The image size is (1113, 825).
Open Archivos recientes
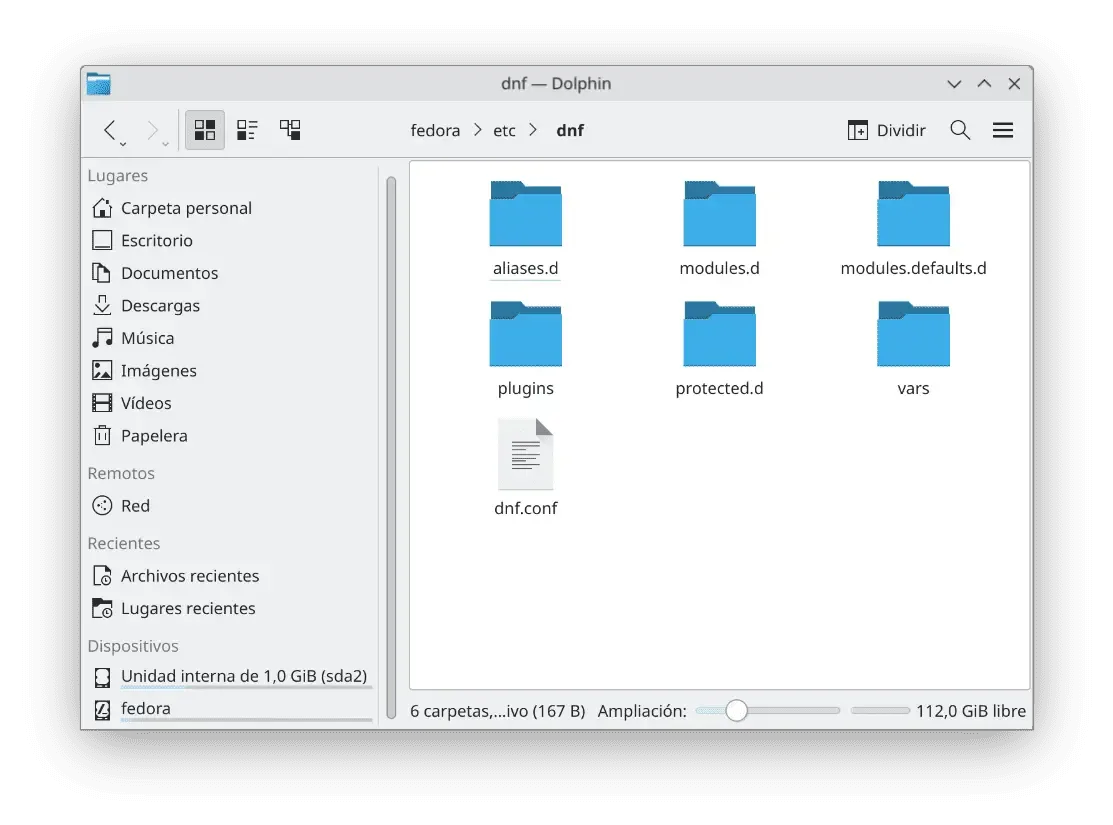[231, 576]
